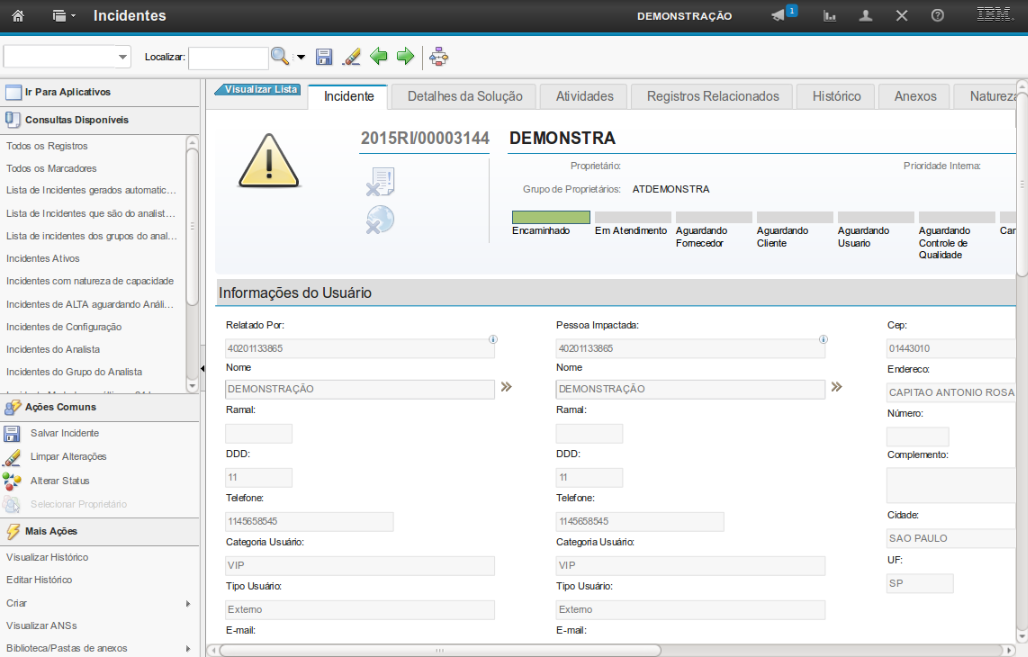Screen dimensions: 1028x657
Task: Expand the query dropdown in the toolbar
Action: point(123,57)
